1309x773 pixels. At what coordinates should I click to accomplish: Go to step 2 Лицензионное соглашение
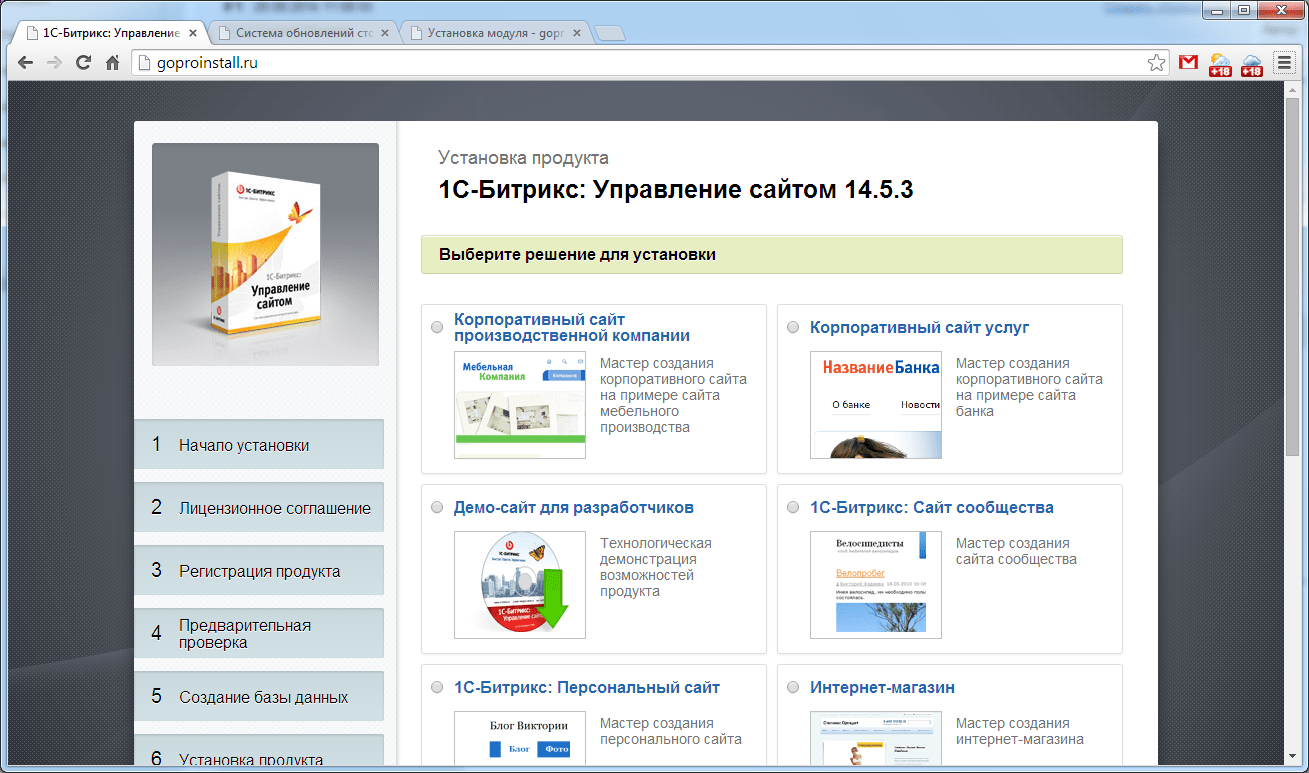point(259,508)
